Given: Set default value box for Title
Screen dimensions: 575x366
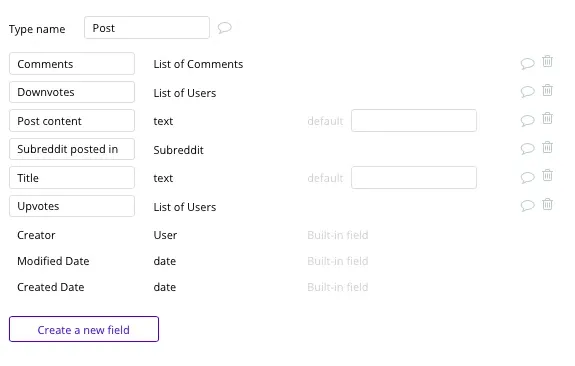Looking at the screenshot, I should 414,177.
